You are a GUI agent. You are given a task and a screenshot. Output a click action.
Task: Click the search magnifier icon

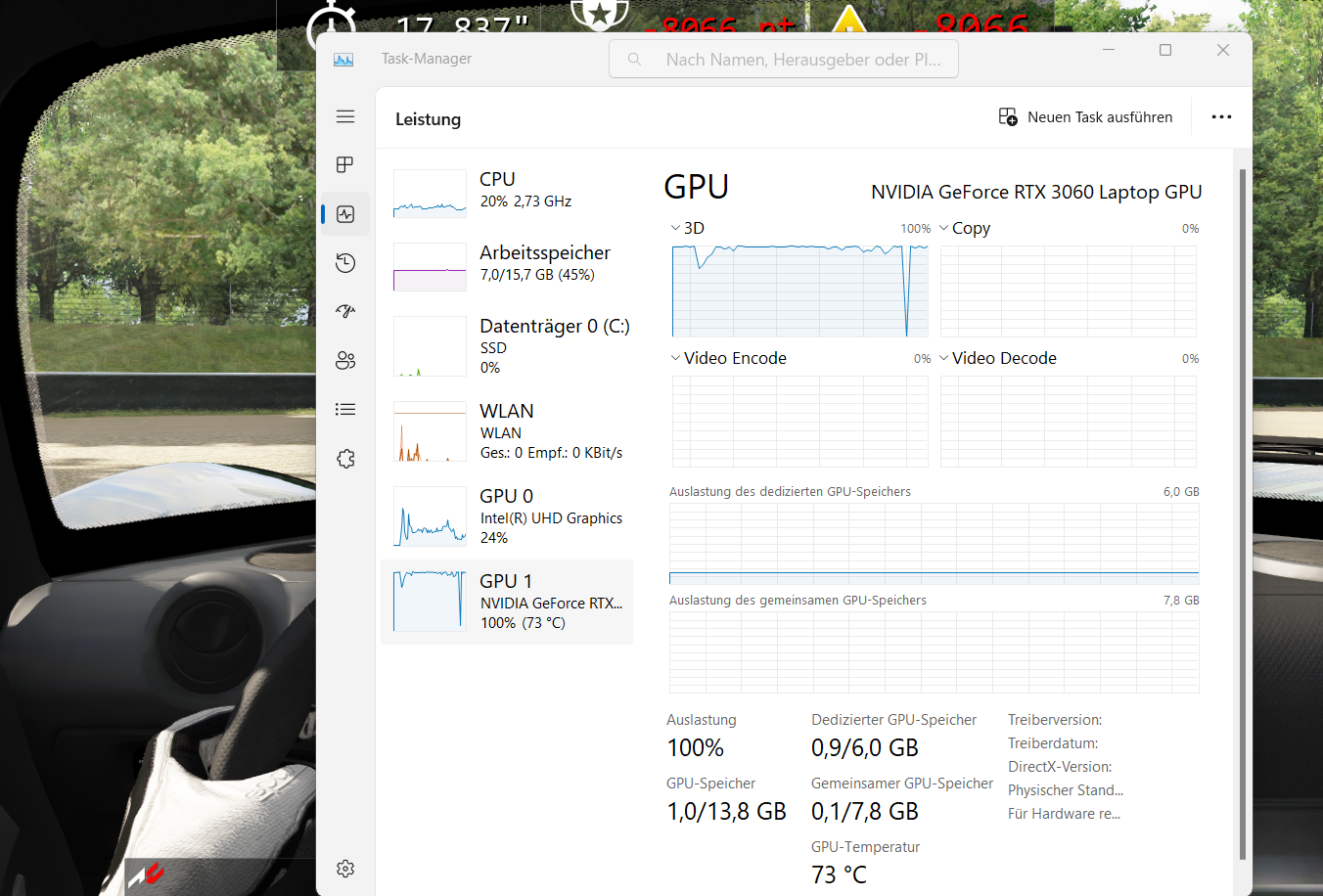pyautogui.click(x=634, y=59)
